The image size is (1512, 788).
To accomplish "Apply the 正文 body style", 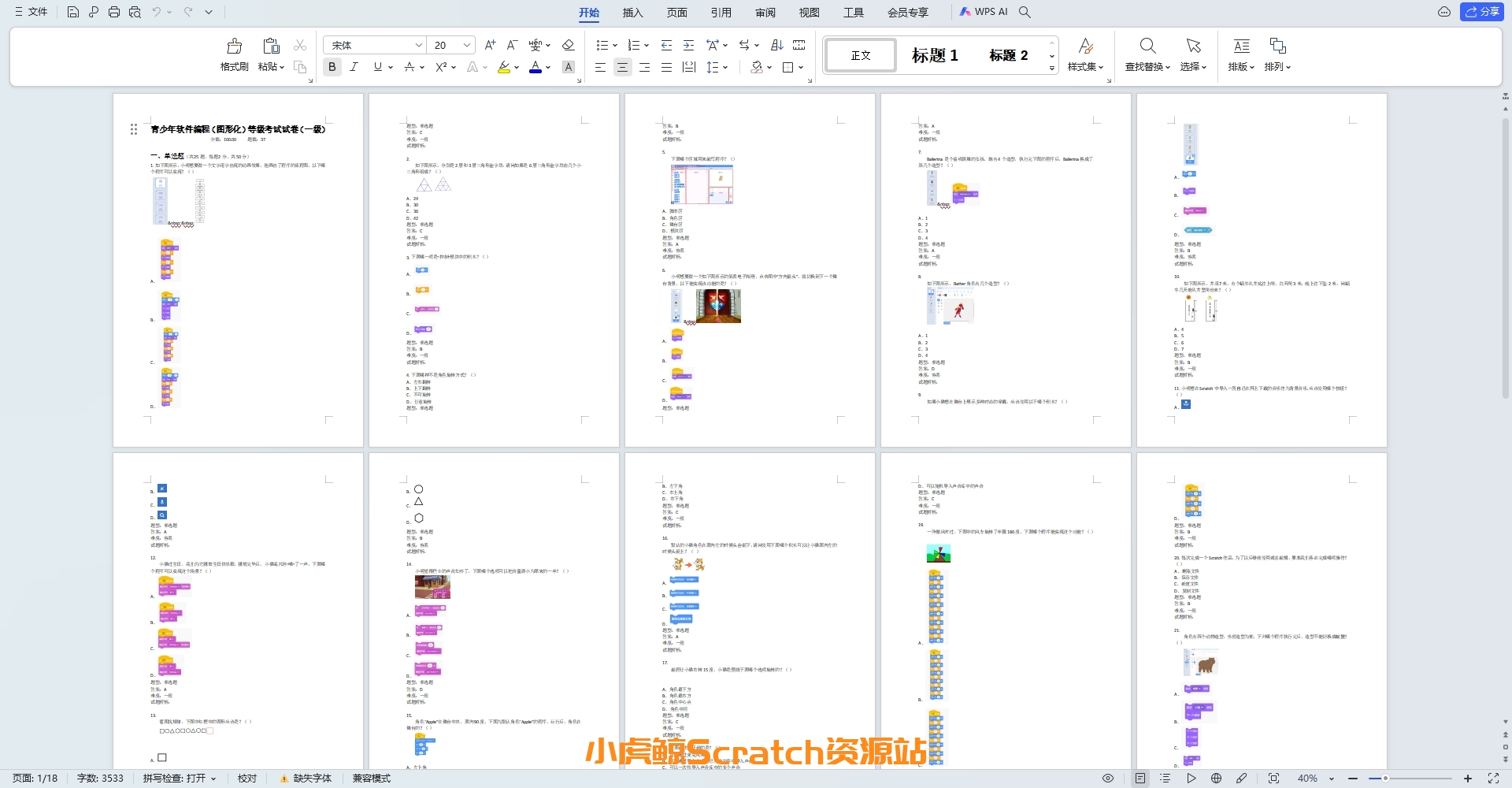I will click(x=861, y=55).
